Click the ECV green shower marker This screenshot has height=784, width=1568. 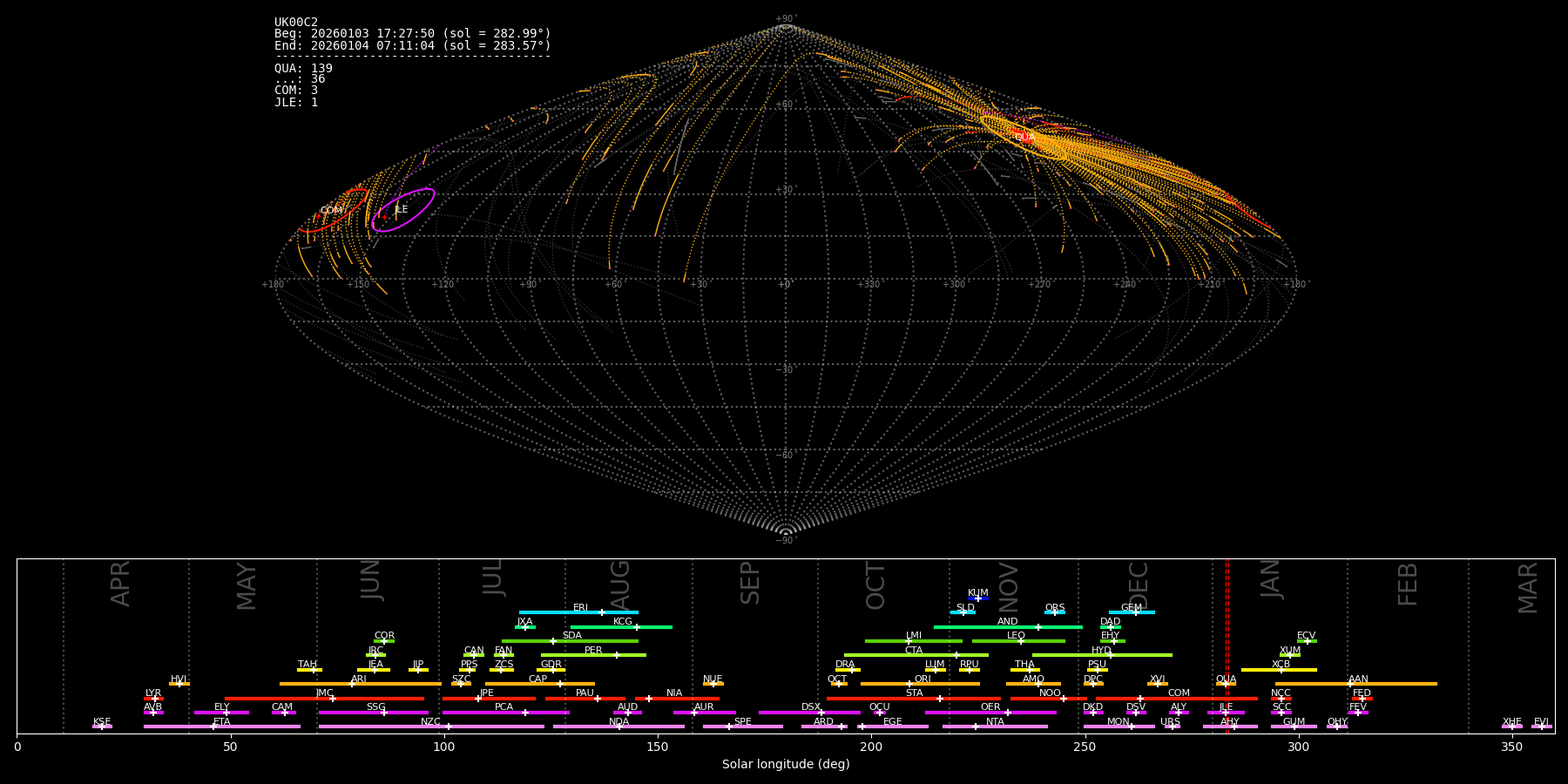[x=1307, y=641]
